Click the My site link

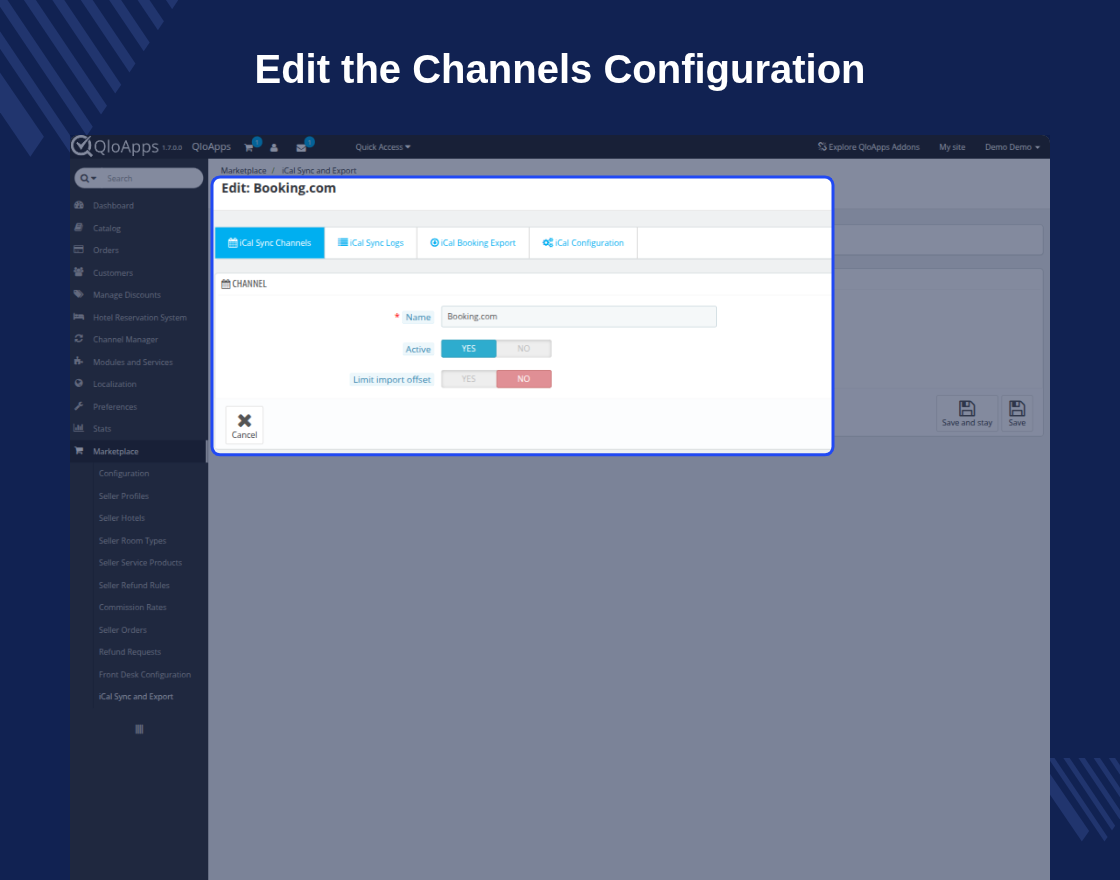[x=952, y=147]
